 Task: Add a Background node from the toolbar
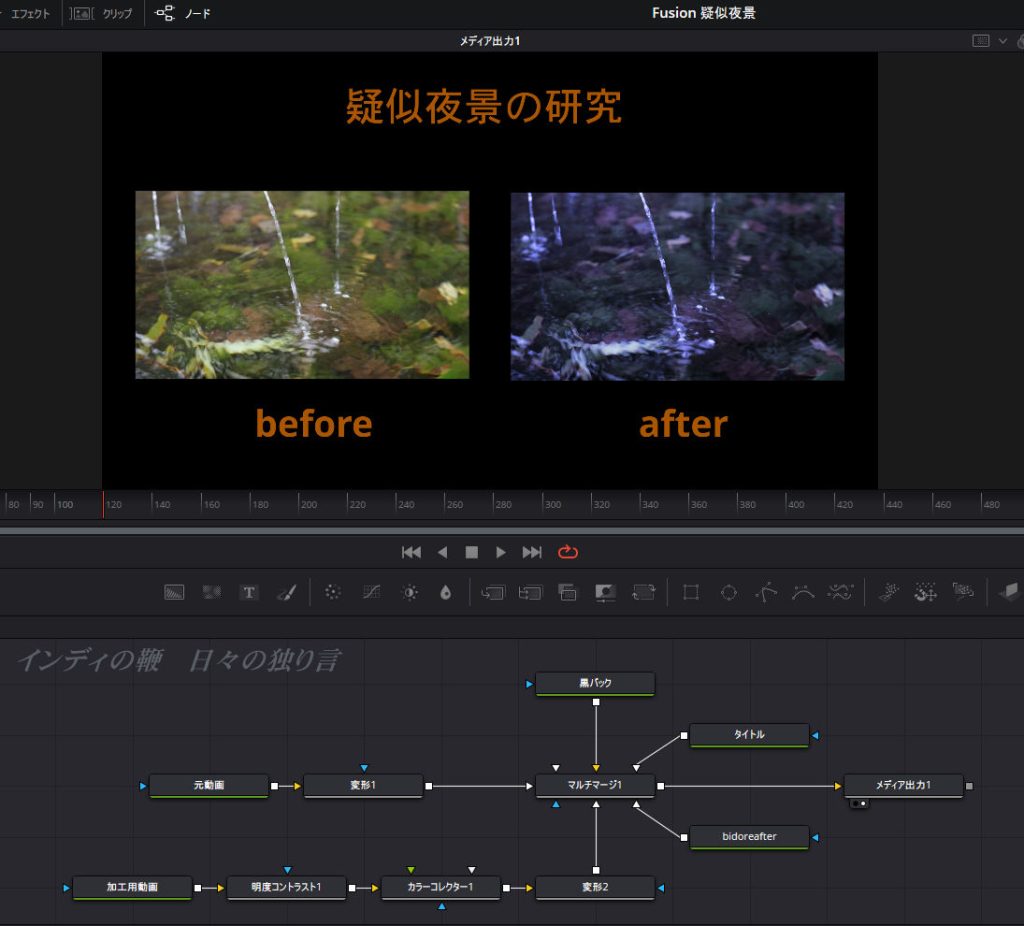(x=175, y=592)
